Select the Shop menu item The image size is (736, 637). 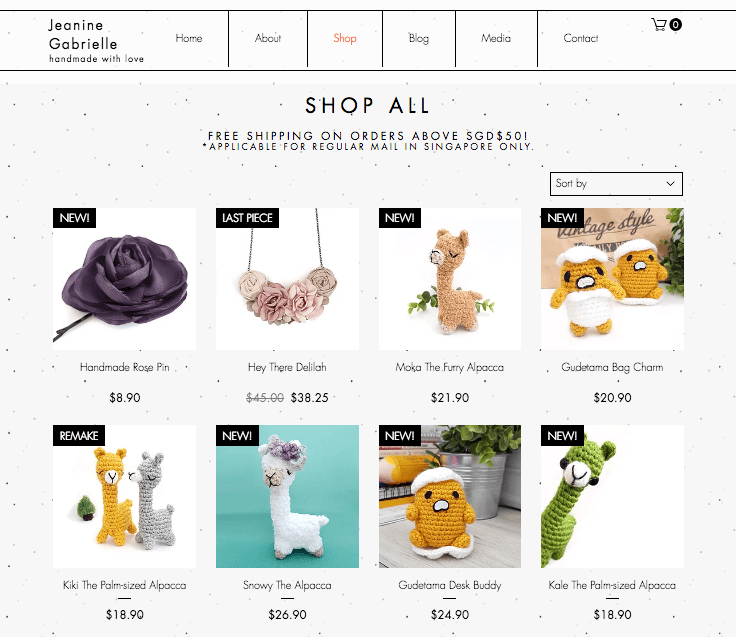point(345,38)
